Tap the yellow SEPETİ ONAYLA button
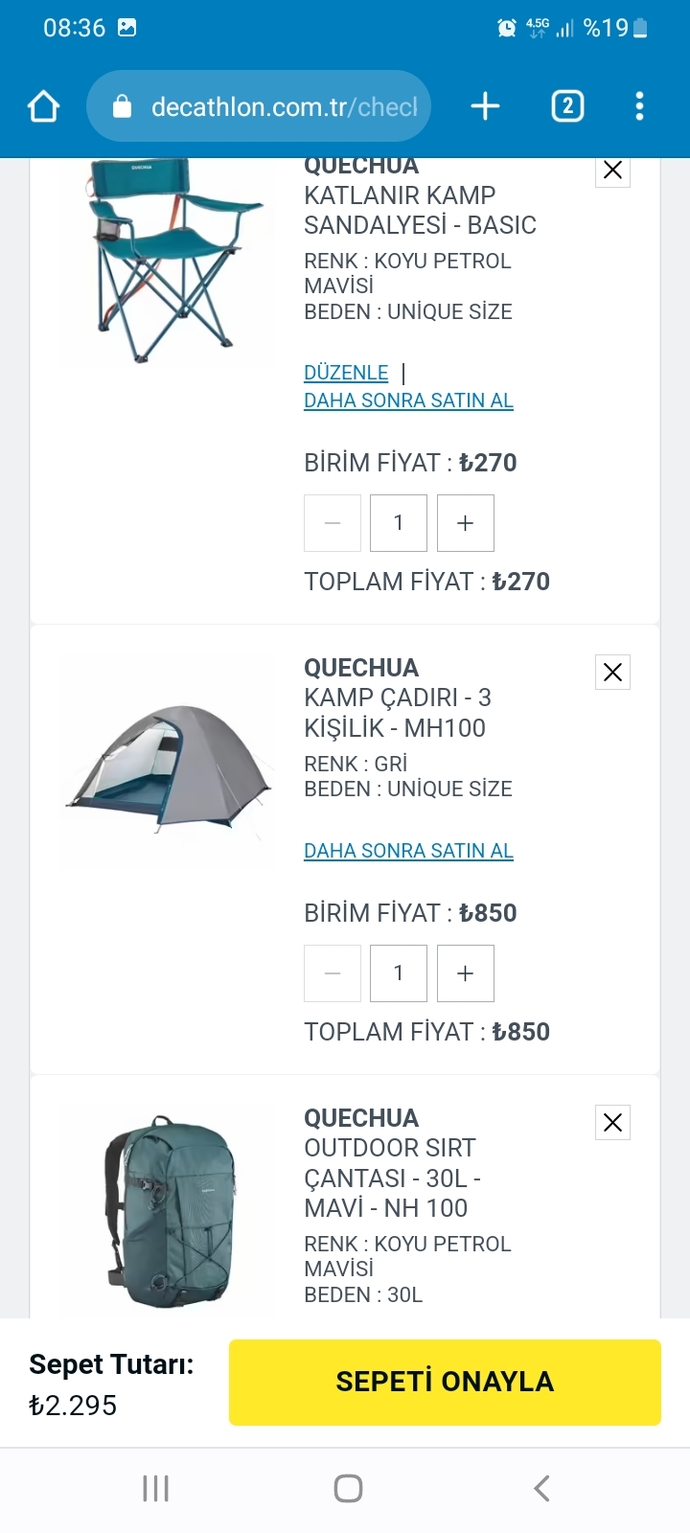This screenshot has width=690, height=1533. click(445, 1382)
